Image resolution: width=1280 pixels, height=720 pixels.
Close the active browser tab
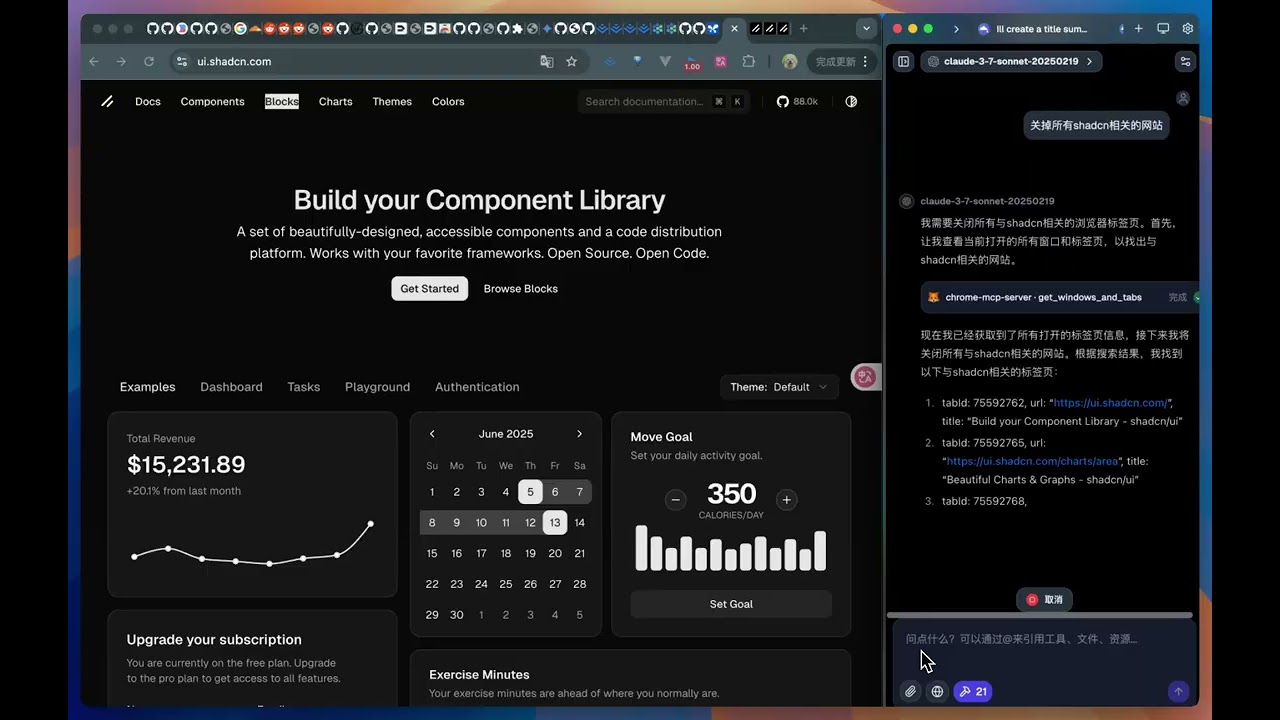(x=734, y=28)
